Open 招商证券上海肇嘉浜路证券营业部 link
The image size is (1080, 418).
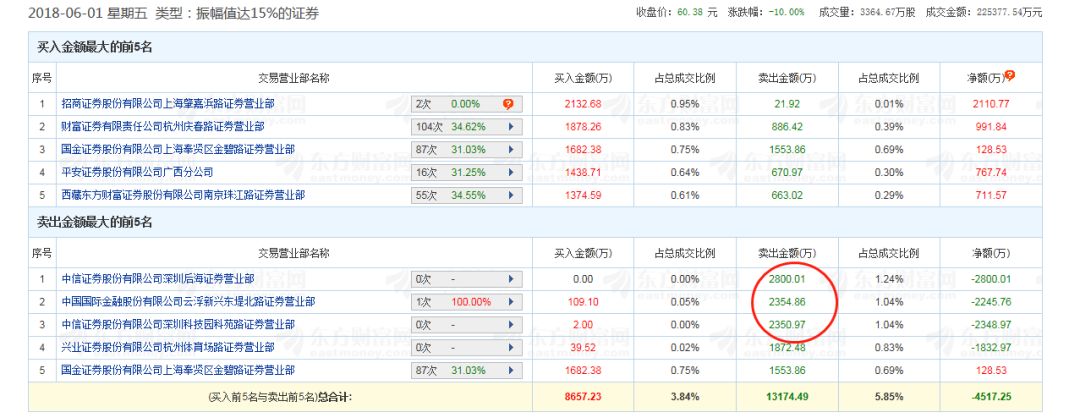click(167, 104)
